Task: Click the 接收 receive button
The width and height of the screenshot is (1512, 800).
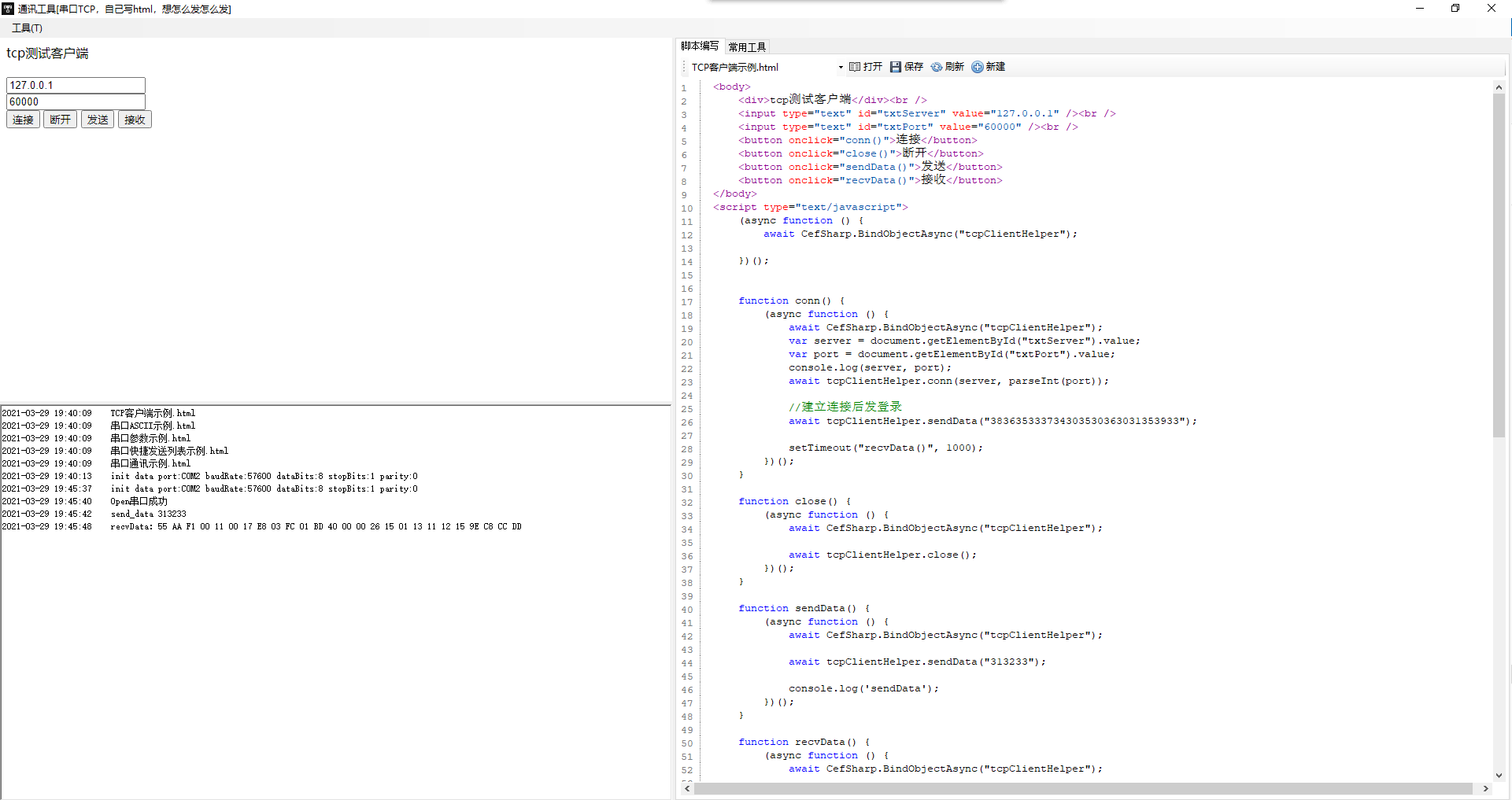Action: point(135,120)
